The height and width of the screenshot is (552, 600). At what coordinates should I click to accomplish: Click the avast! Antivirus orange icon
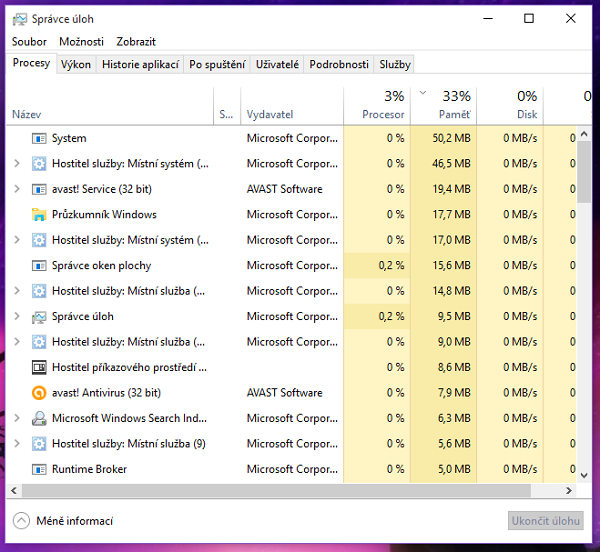point(39,393)
